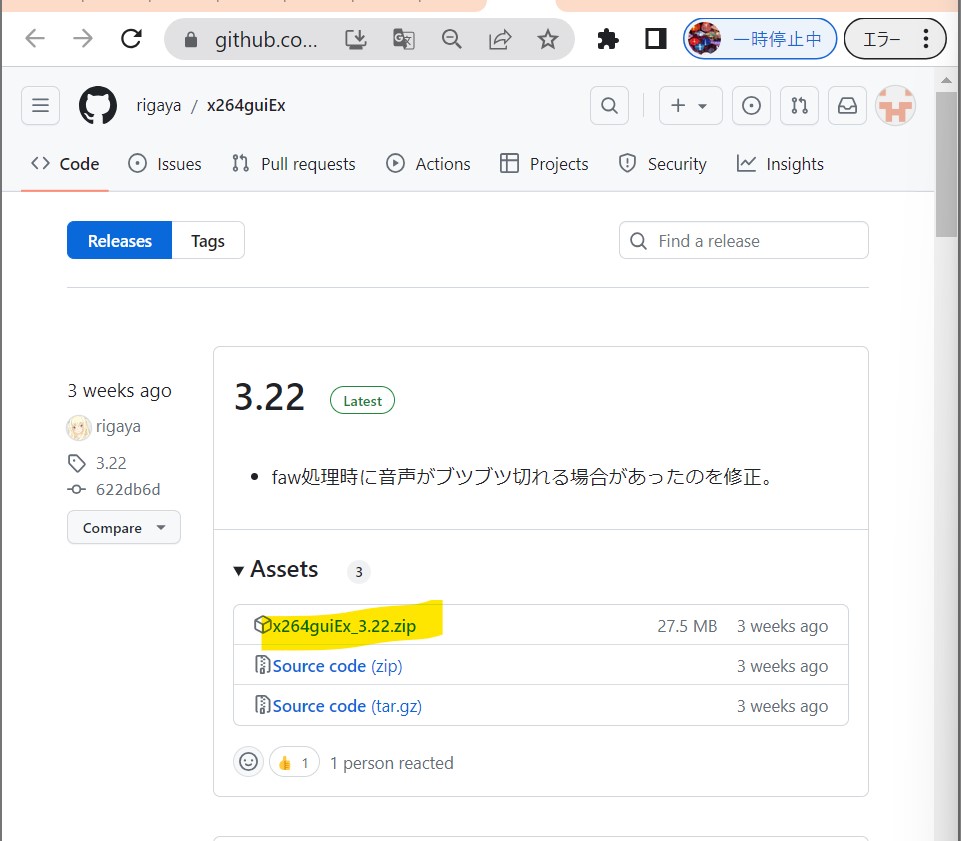Go to GitHub home via Octocat logo
The width and height of the screenshot is (961, 841).
[x=98, y=105]
